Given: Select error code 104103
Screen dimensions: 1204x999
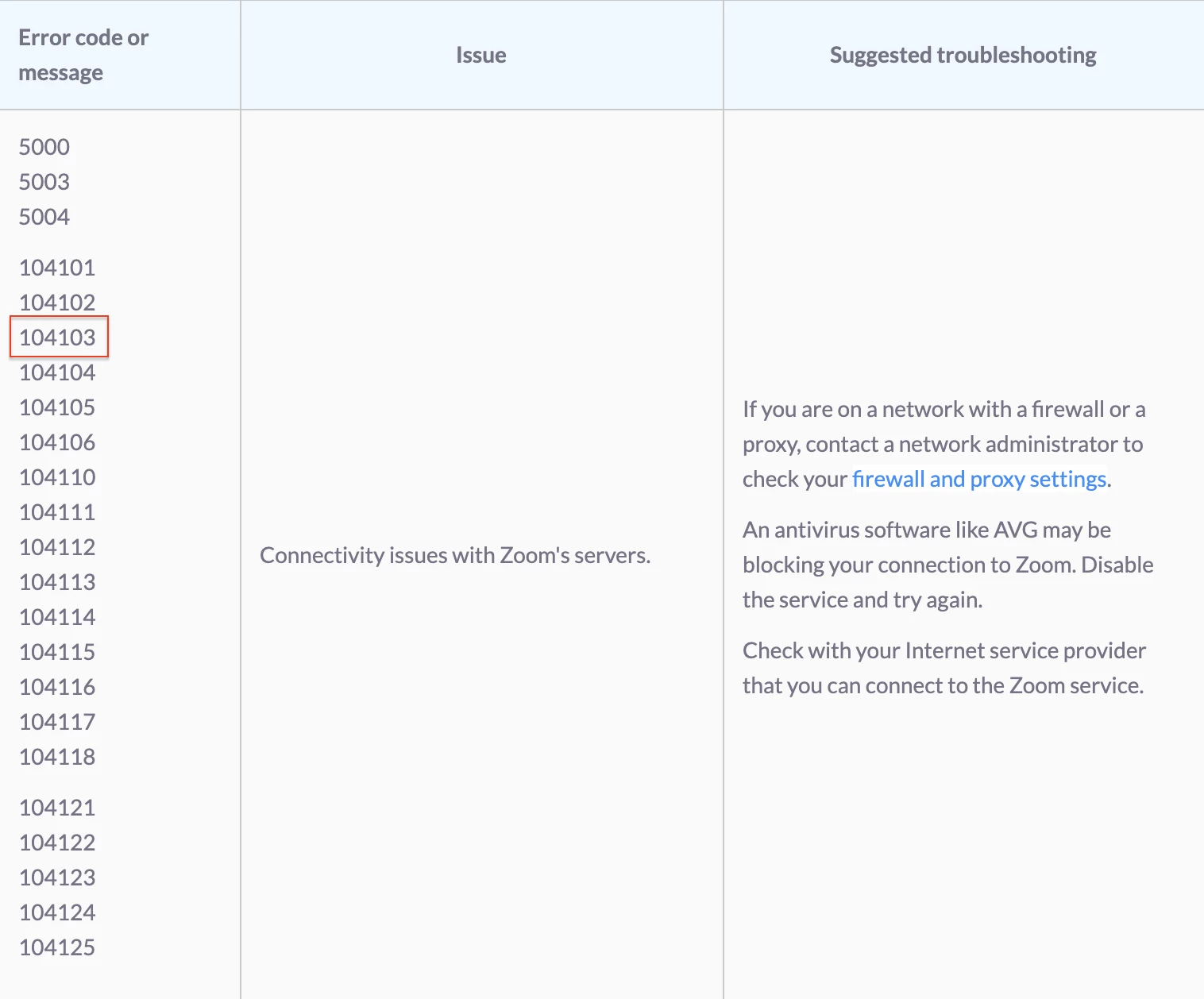Looking at the screenshot, I should [57, 337].
